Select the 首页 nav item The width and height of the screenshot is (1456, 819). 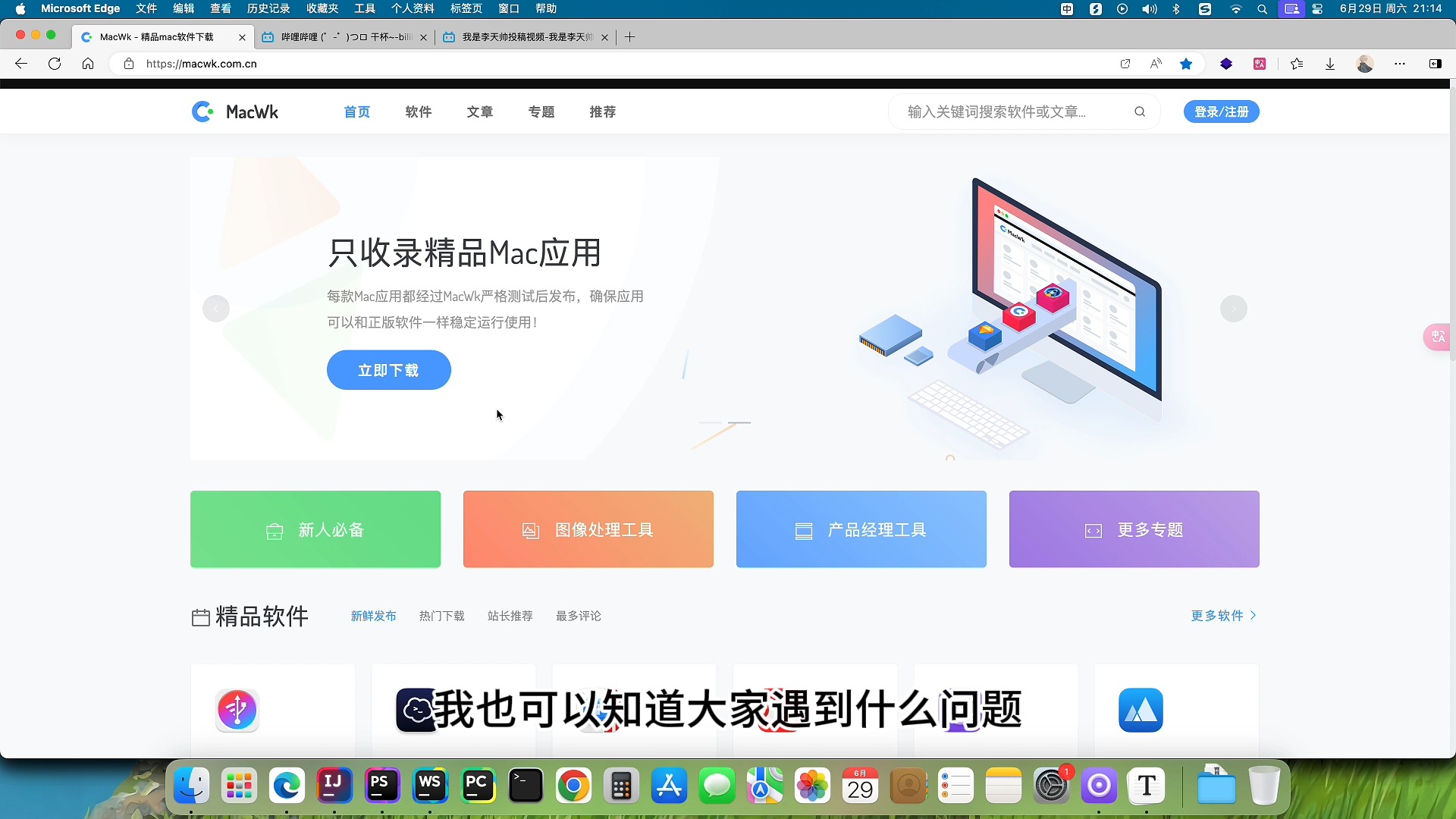pos(357,111)
